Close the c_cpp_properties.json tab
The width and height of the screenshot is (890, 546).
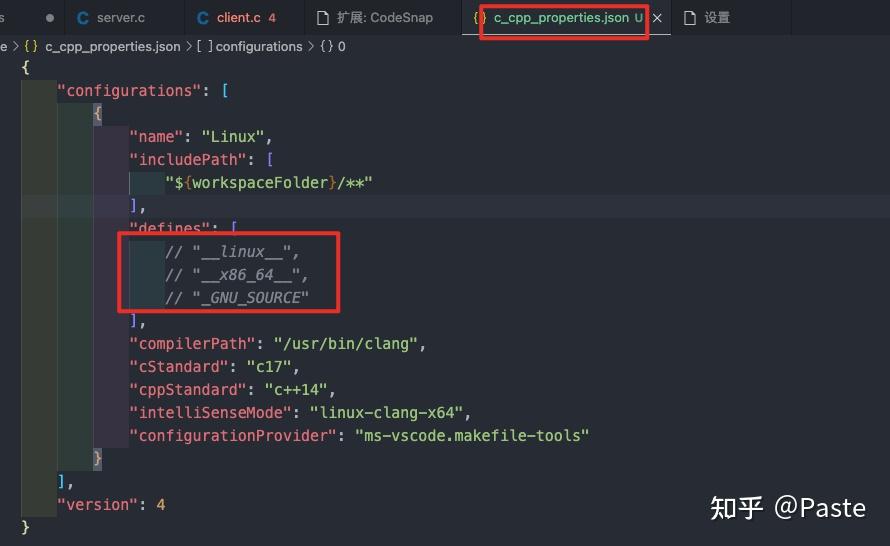coord(657,18)
